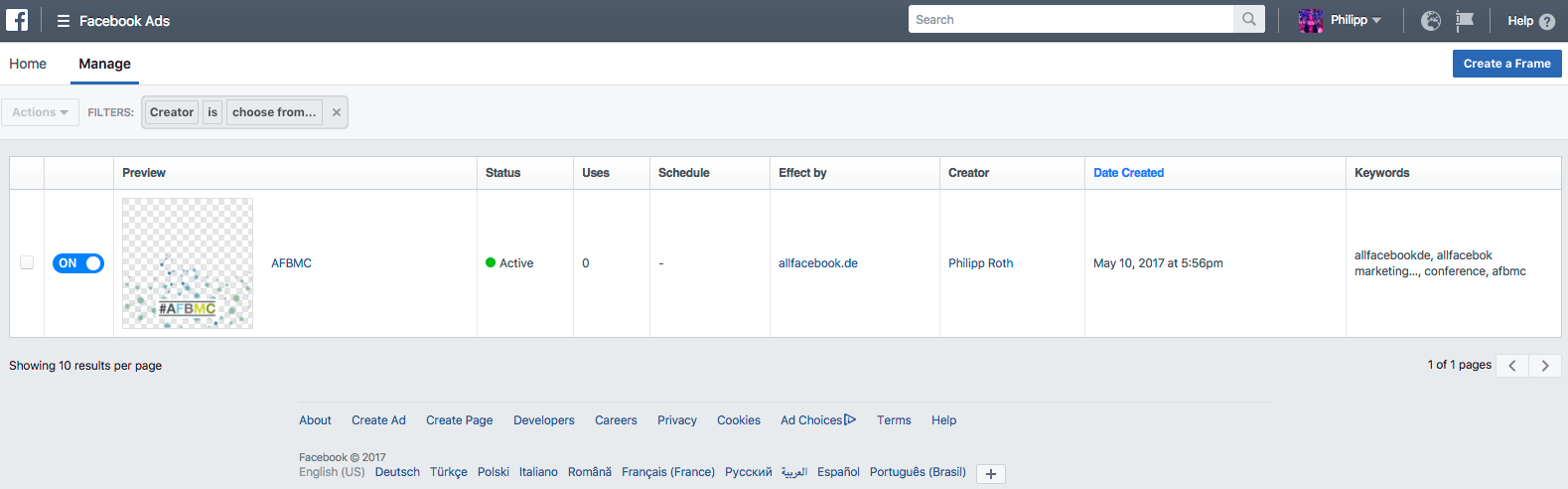Click the keywords text for AFBMC
Screen dimensions: 1568x489
1440,263
